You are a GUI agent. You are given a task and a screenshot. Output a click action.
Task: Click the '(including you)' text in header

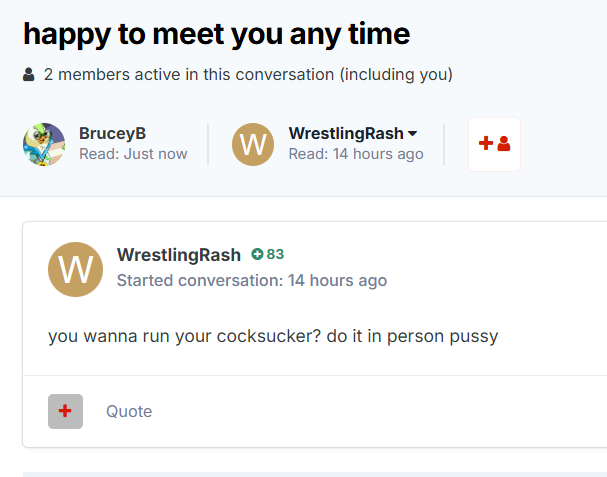(396, 75)
